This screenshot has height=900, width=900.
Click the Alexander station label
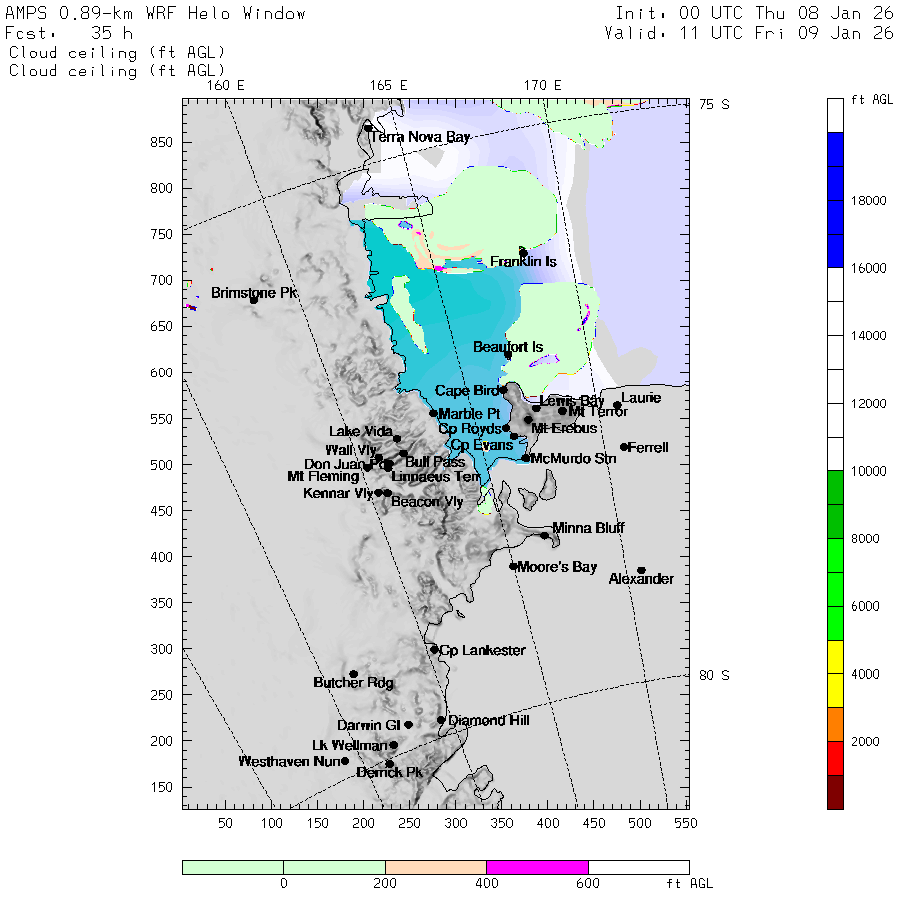641,579
